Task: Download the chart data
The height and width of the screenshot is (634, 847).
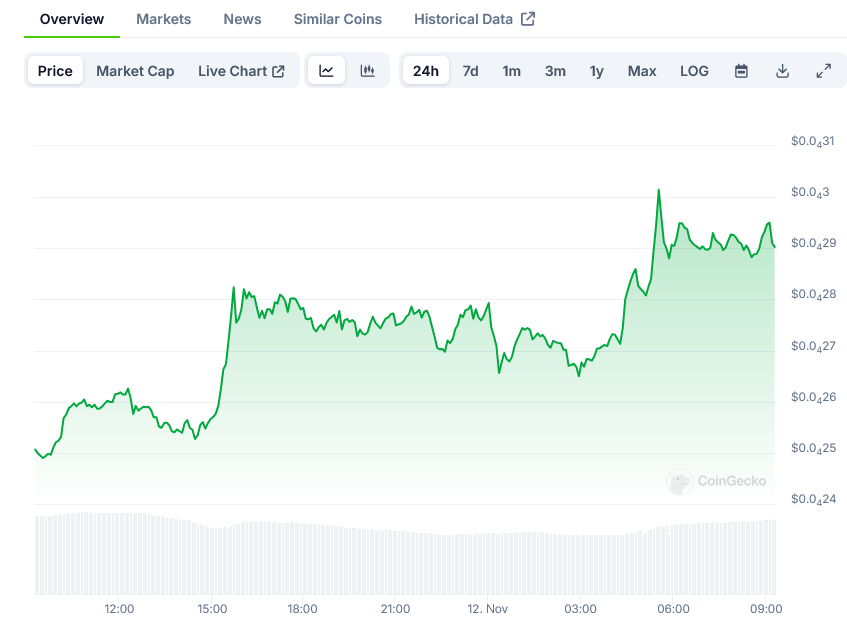Action: [782, 71]
